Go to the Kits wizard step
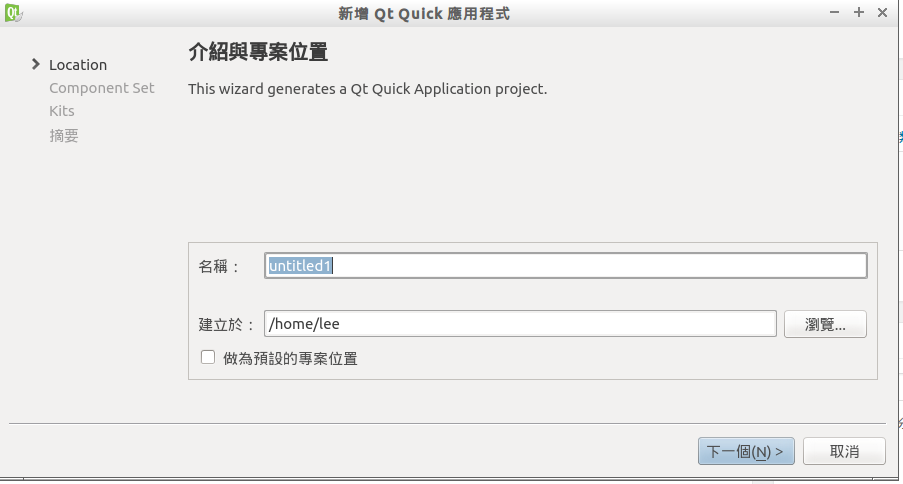The image size is (903, 484). (x=62, y=111)
